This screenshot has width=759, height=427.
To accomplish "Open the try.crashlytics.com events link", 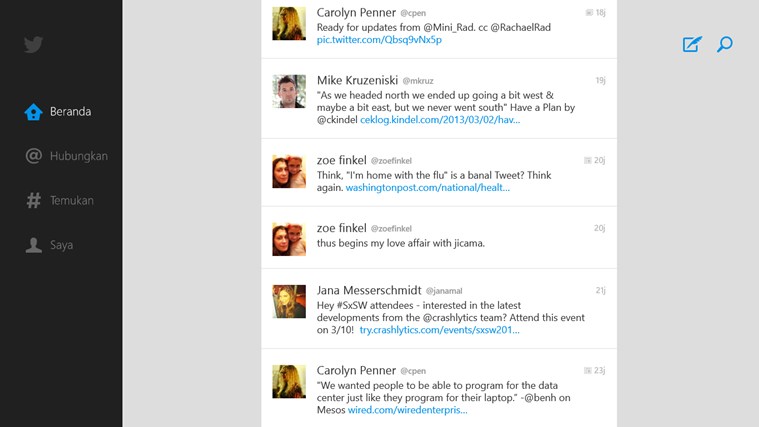I will pyautogui.click(x=440, y=330).
